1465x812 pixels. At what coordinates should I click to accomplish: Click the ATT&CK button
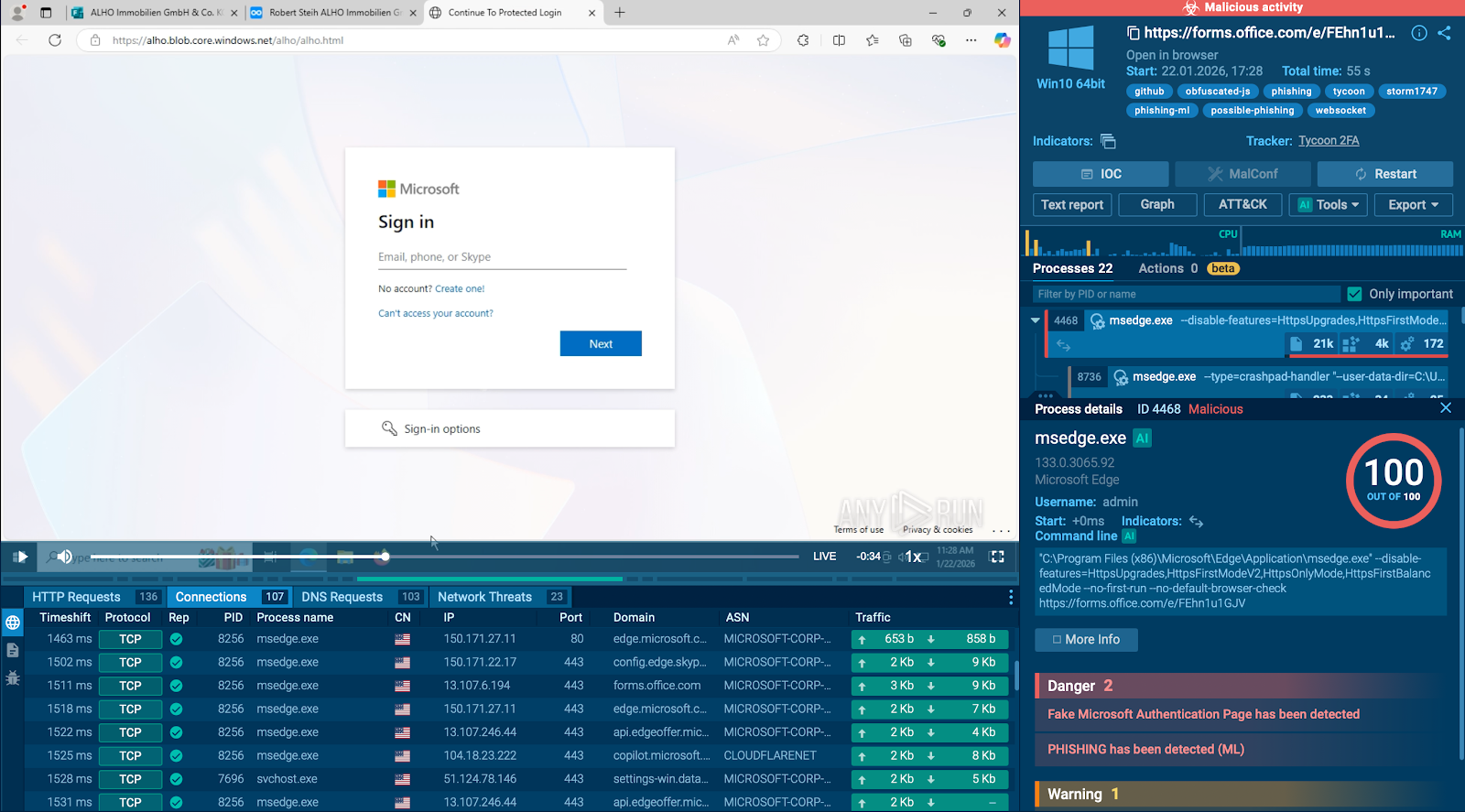(x=1243, y=205)
